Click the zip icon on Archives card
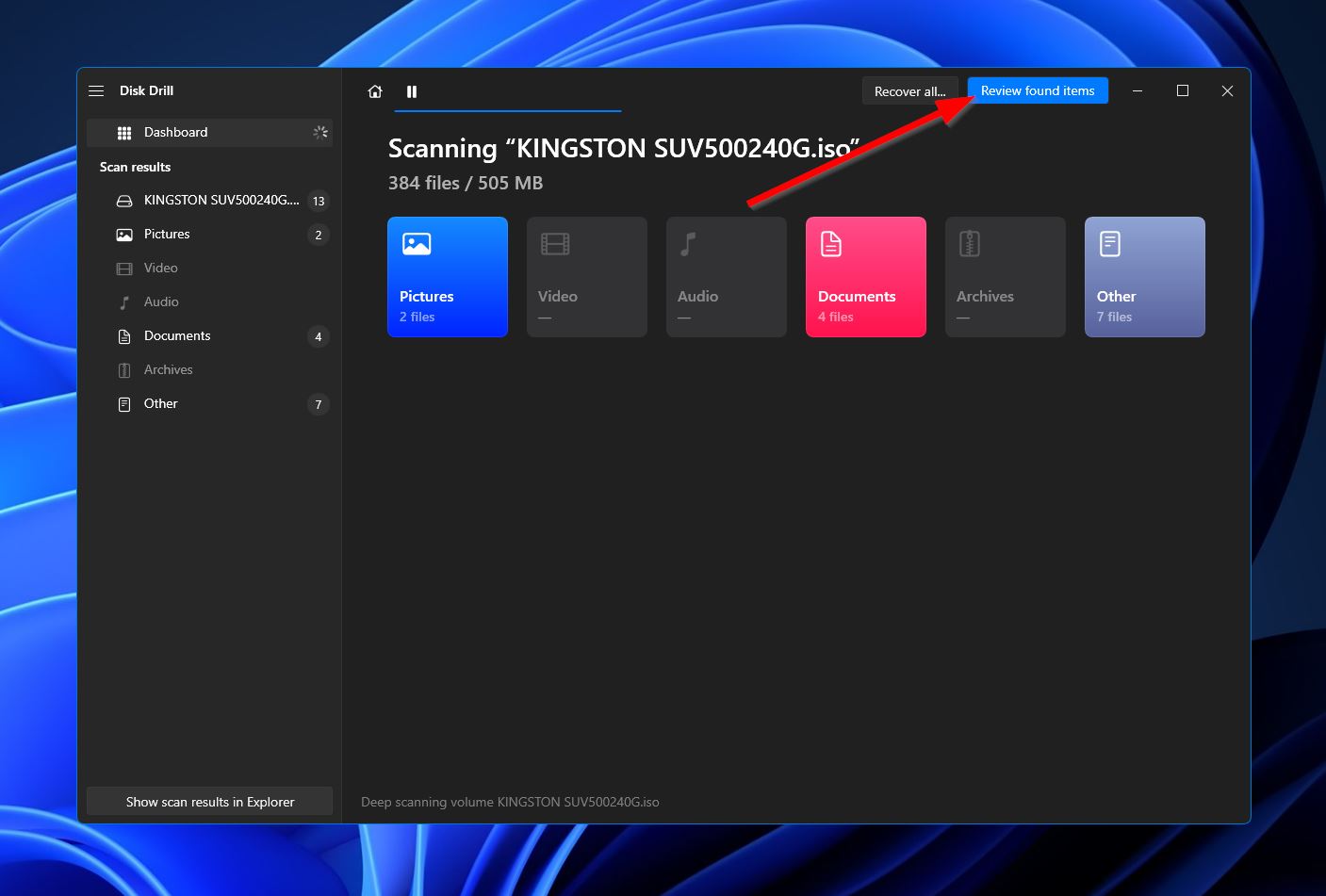This screenshot has height=896, width=1326. point(970,244)
